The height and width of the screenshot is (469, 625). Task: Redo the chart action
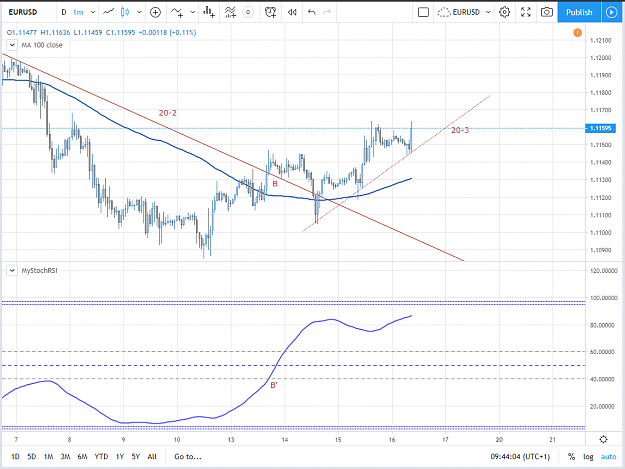(x=327, y=12)
